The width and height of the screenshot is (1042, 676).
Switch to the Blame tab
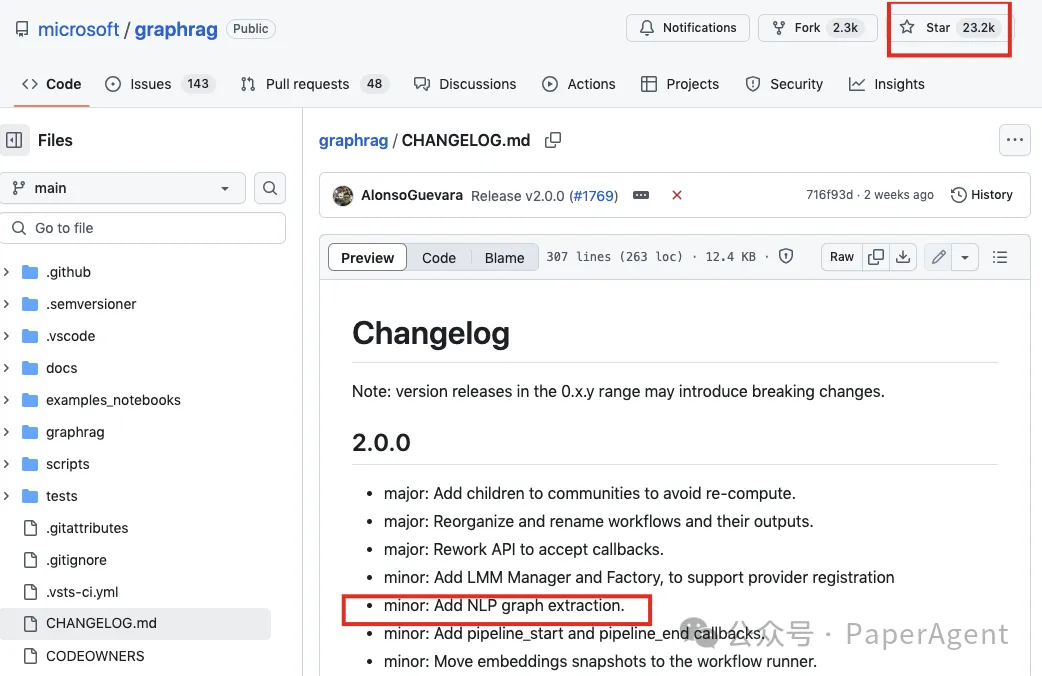pyautogui.click(x=504, y=257)
